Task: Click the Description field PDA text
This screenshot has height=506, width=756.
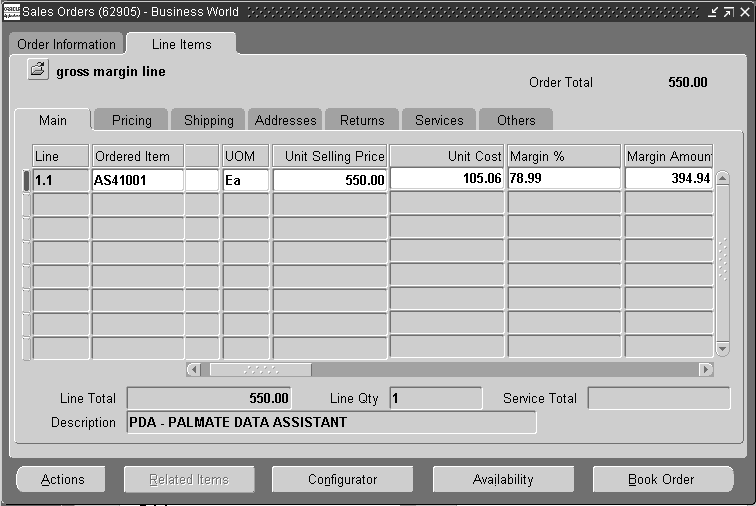Action: coord(331,423)
